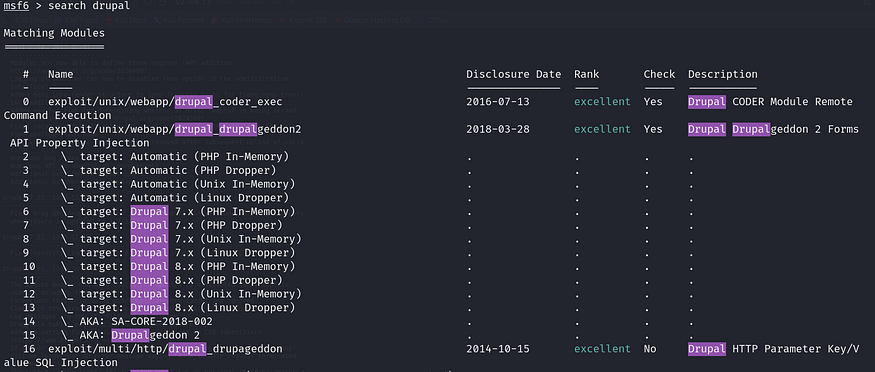The width and height of the screenshot is (875, 372).
Task: Click the 'AKA: SA-CORE-2018-002' entry
Action: [137, 321]
